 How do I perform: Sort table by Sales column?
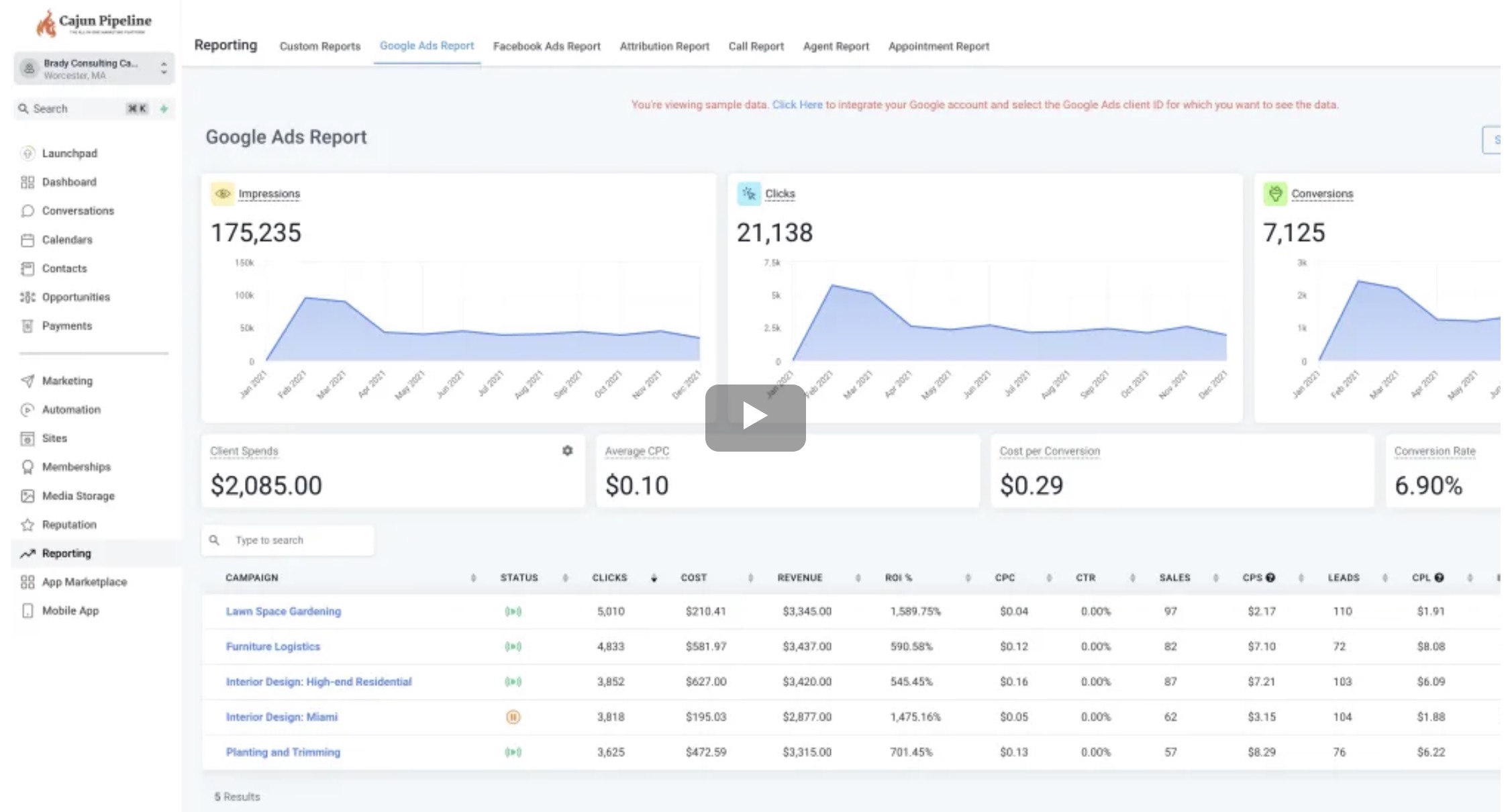pyautogui.click(x=1215, y=578)
